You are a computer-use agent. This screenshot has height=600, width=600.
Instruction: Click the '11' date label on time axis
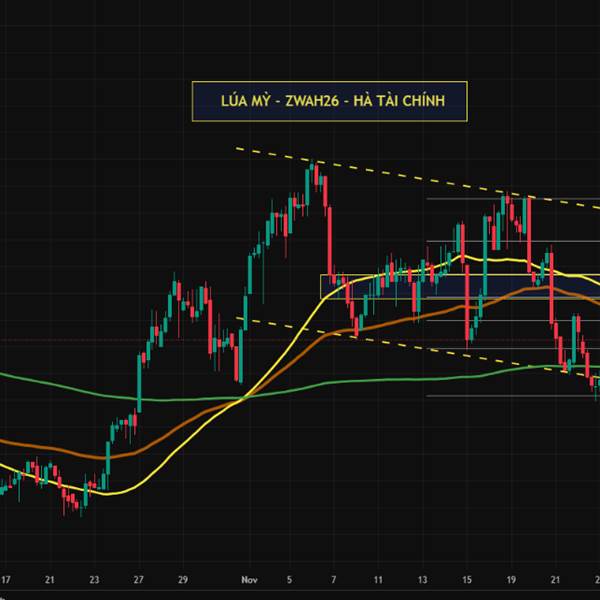click(378, 580)
